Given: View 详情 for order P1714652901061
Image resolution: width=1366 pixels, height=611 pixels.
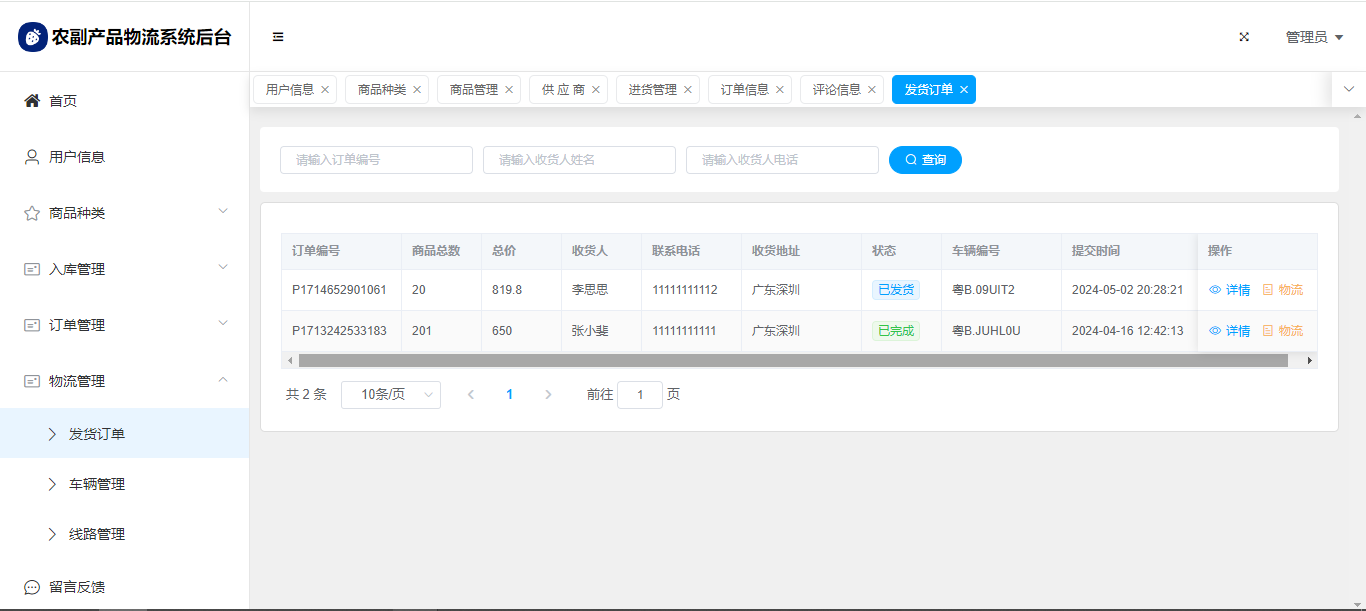Looking at the screenshot, I should [1230, 290].
